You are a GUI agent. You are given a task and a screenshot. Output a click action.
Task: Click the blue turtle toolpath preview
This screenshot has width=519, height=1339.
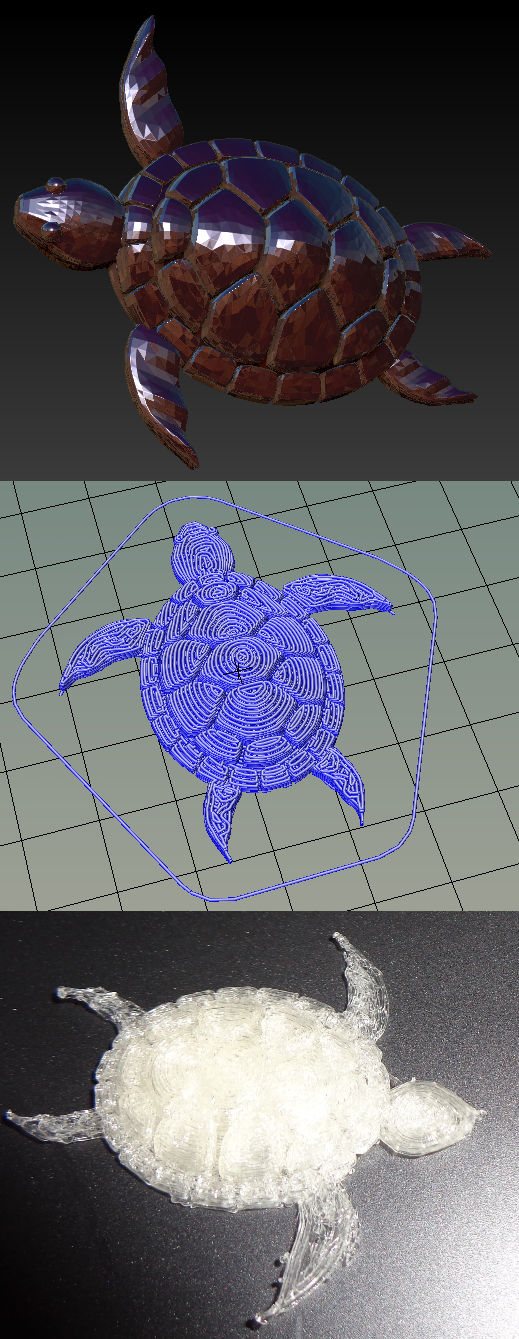pyautogui.click(x=228, y=690)
